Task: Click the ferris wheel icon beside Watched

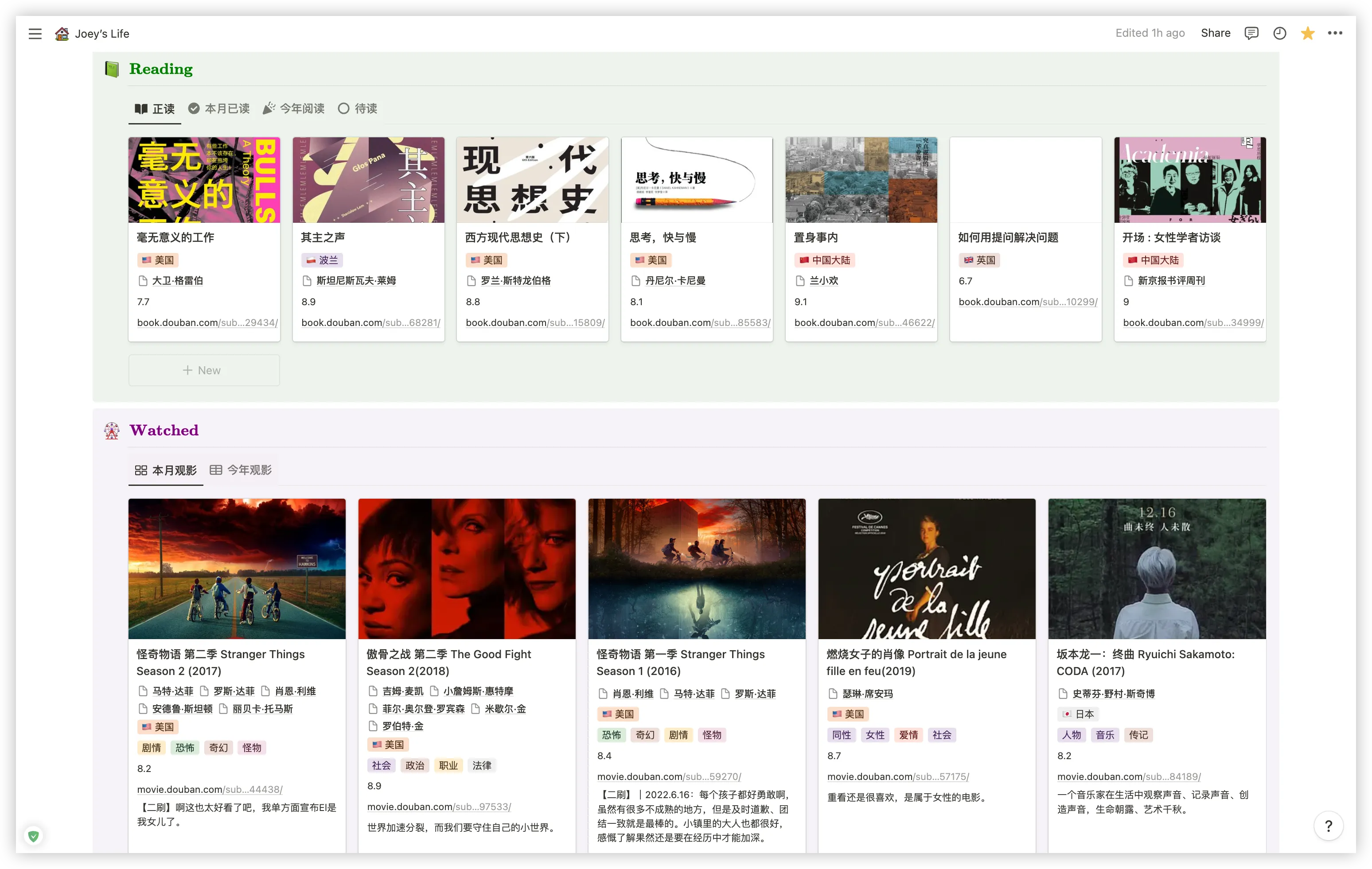Action: coord(112,431)
